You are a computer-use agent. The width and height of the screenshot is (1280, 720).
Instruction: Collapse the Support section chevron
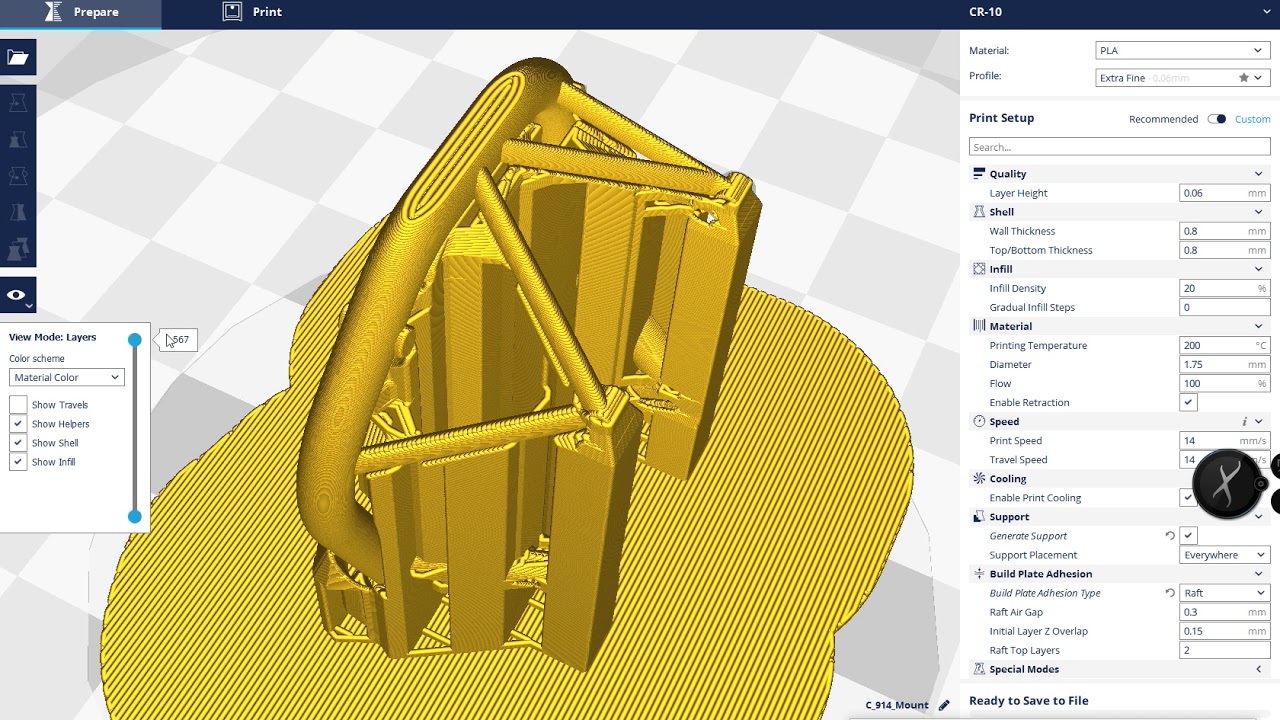click(1258, 517)
